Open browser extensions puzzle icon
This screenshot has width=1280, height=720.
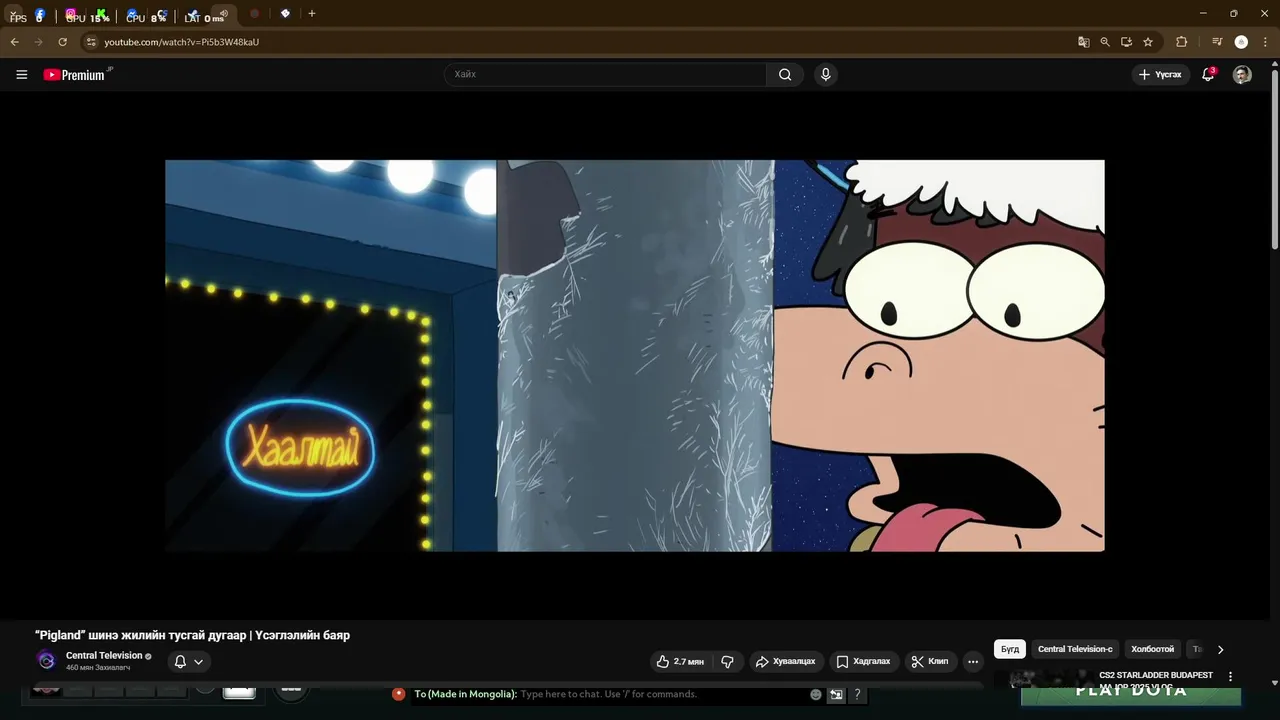[1181, 42]
